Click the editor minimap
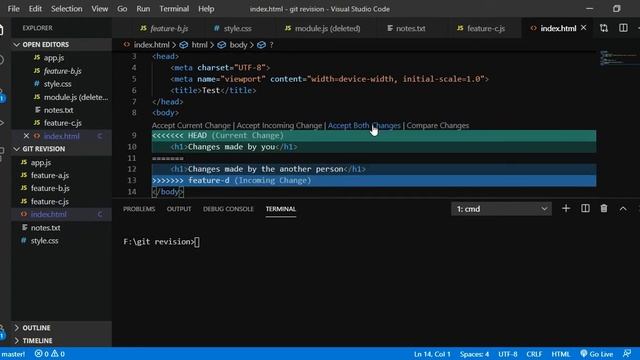 pos(618,58)
